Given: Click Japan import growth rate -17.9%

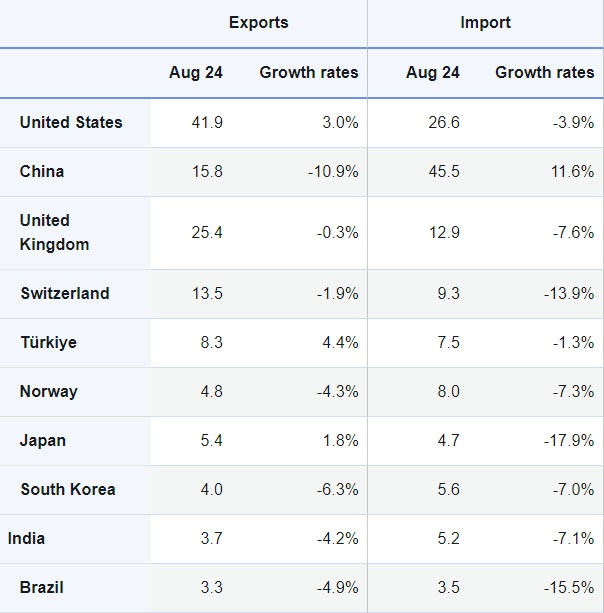Looking at the screenshot, I should [569, 441].
